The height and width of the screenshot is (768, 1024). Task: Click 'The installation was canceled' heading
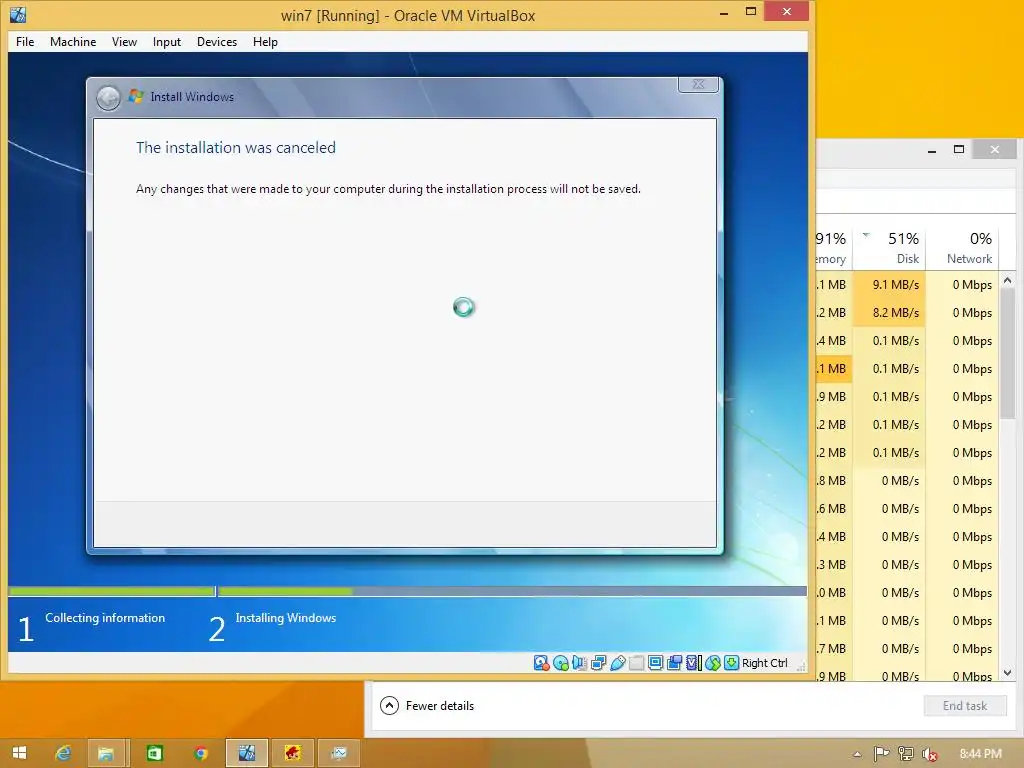point(236,148)
